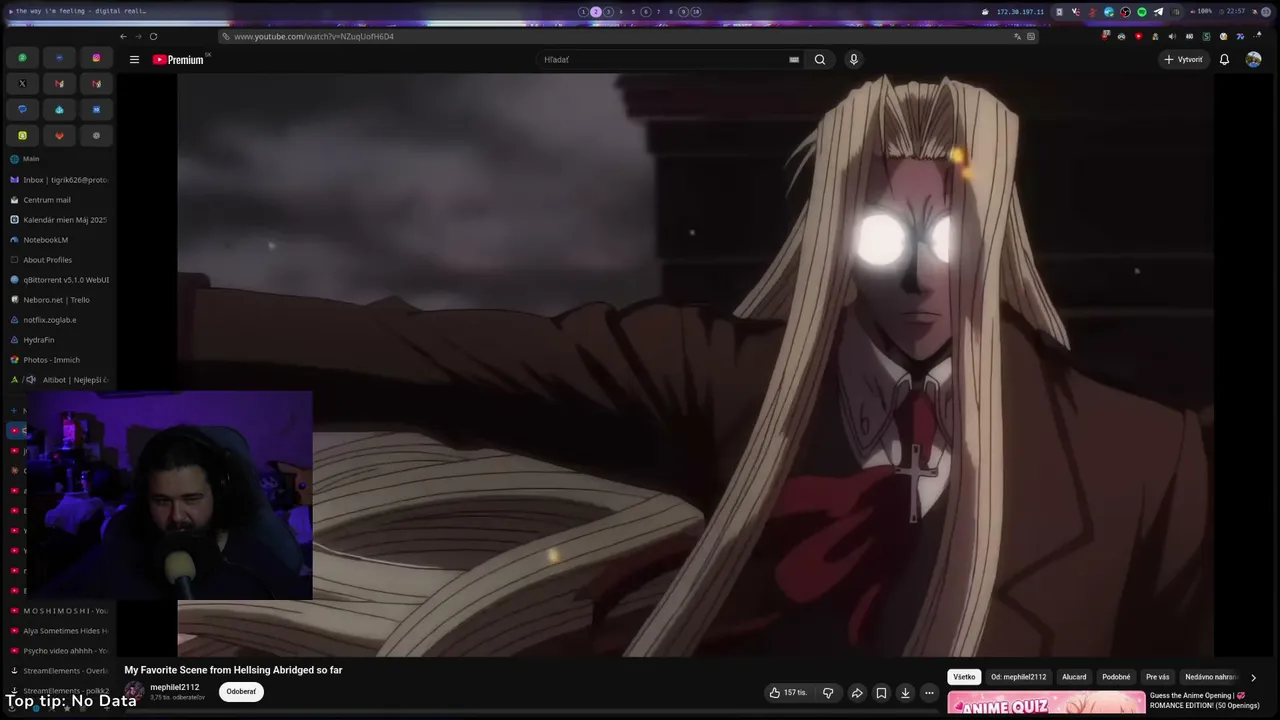
Task: Select the Alucard filter chip
Action: [x=1074, y=677]
